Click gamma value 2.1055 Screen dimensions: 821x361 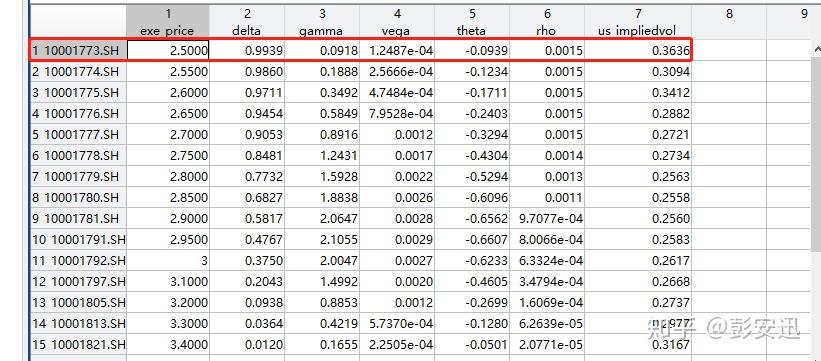click(x=322, y=239)
